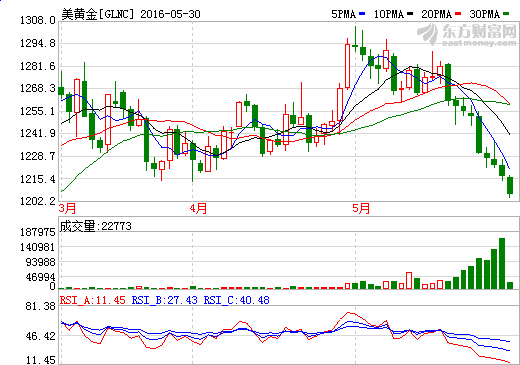
Task: Click the 1255.1 price axis label
Action: pos(38,111)
